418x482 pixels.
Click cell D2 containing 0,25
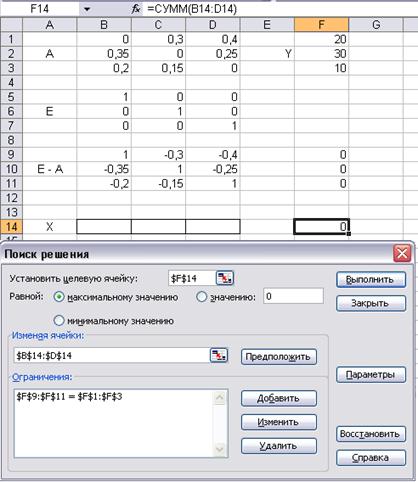tap(213, 54)
